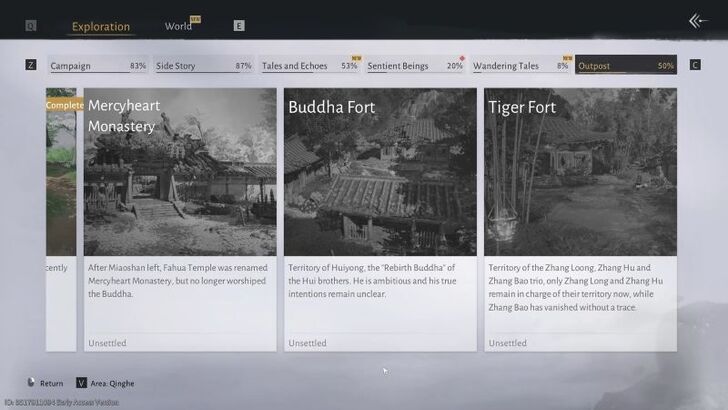Click the Tiger Fort image

pos(580,172)
